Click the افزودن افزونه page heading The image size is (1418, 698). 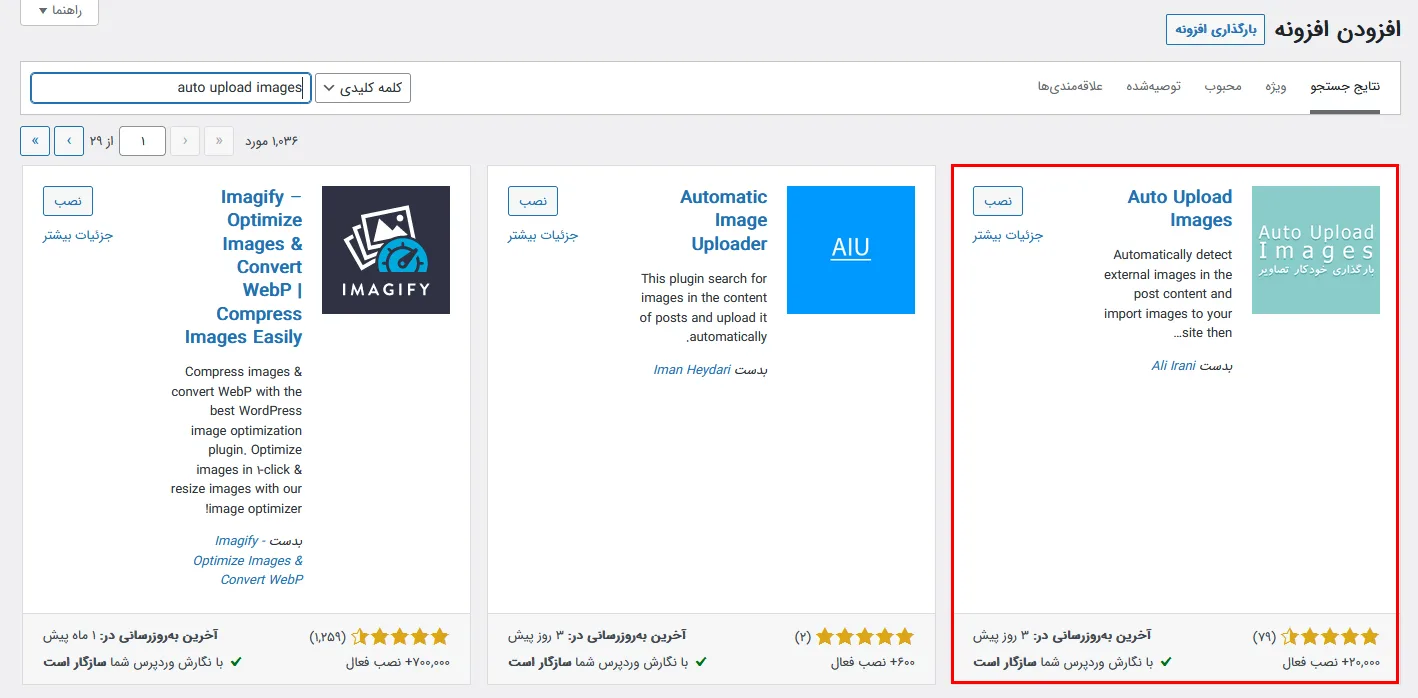tap(1338, 29)
